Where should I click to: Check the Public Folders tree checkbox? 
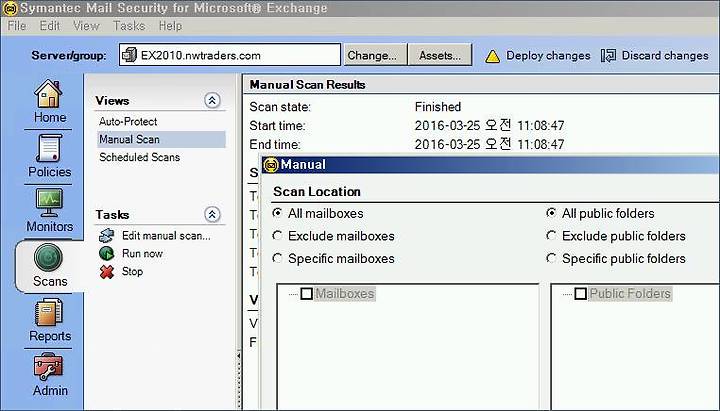point(580,293)
